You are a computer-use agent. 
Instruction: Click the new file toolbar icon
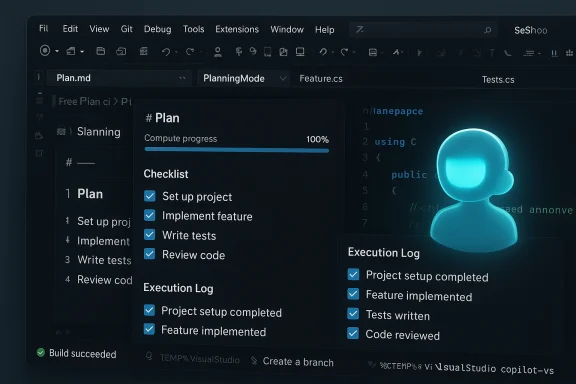71,51
